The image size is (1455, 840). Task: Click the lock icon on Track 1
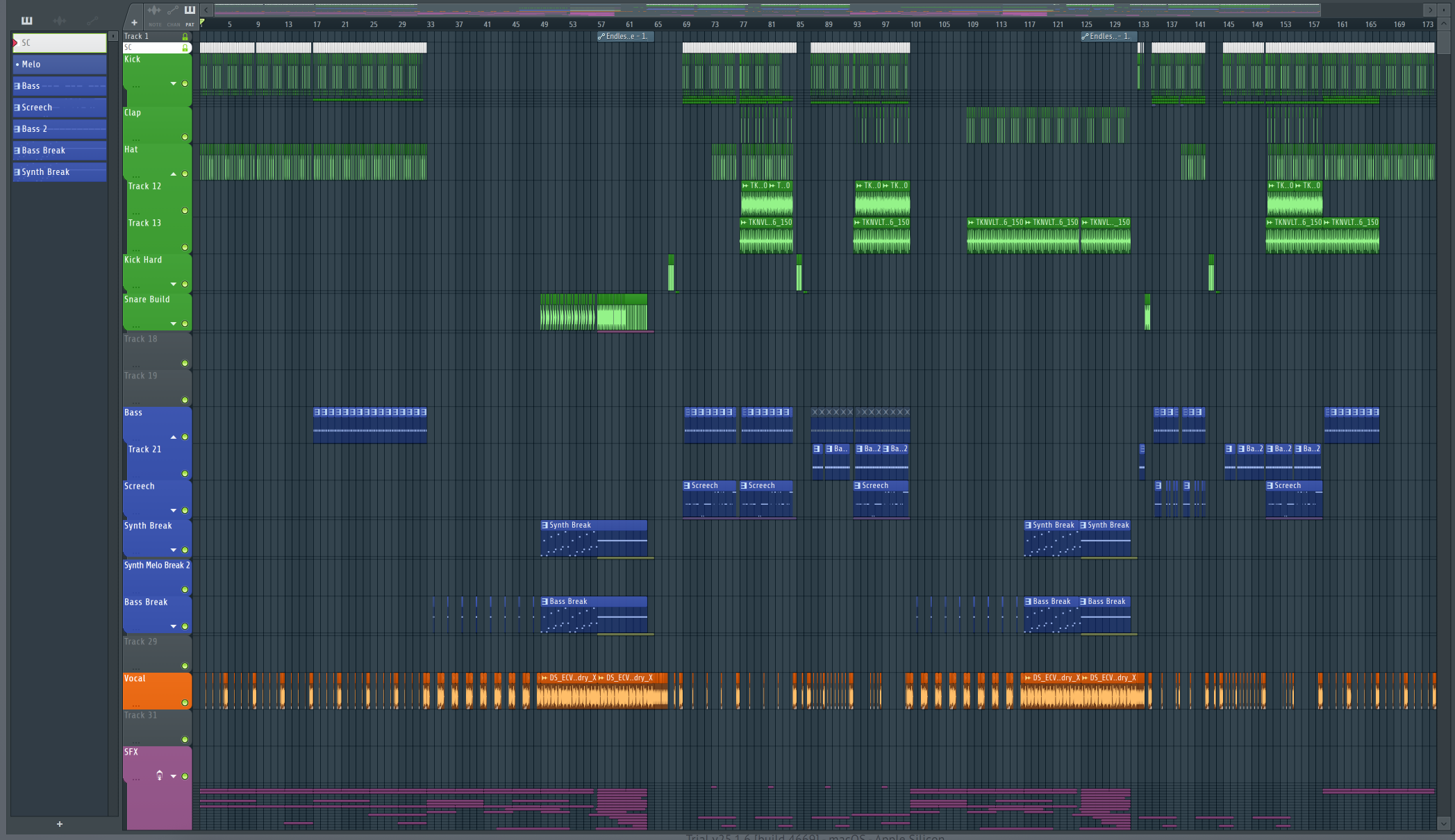(185, 36)
